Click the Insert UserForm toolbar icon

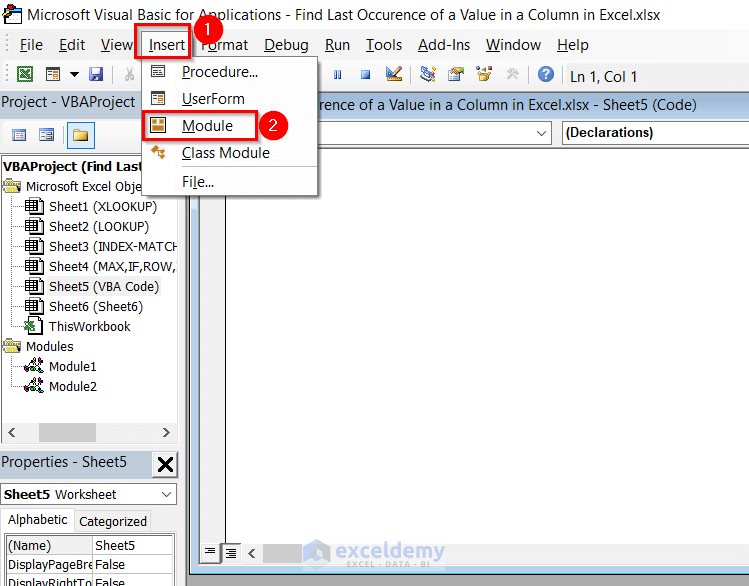coord(53,74)
